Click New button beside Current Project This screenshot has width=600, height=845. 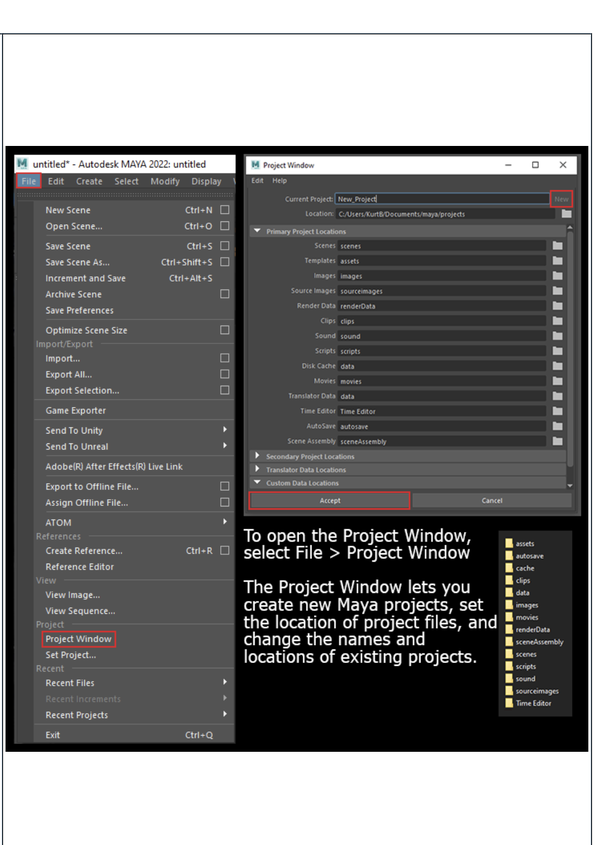point(561,199)
